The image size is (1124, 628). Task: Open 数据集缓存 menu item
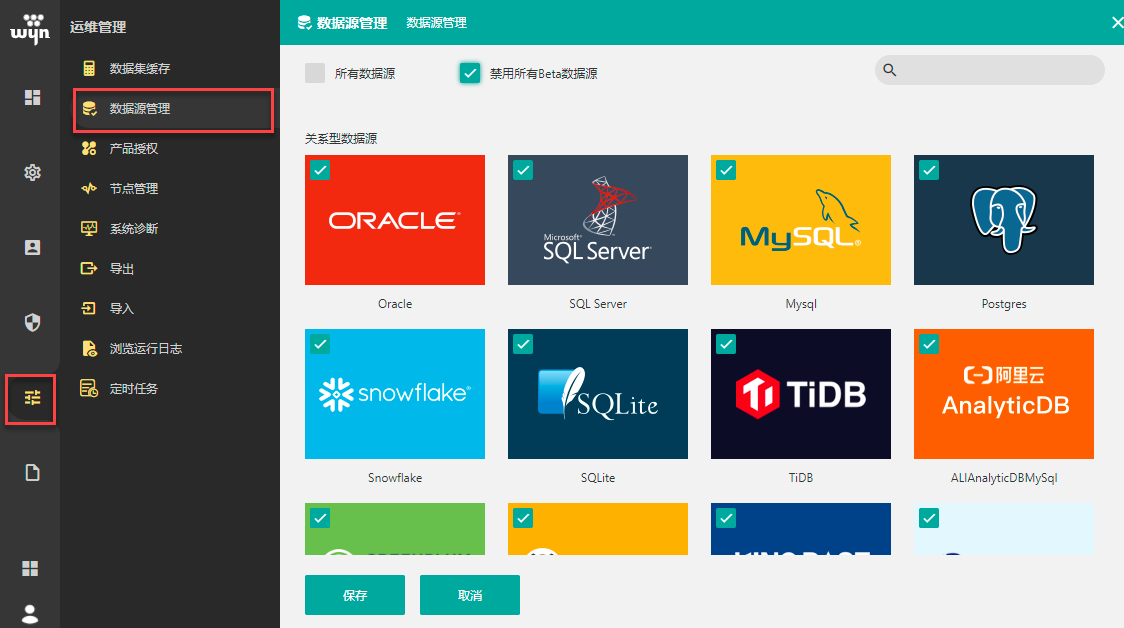click(139, 69)
